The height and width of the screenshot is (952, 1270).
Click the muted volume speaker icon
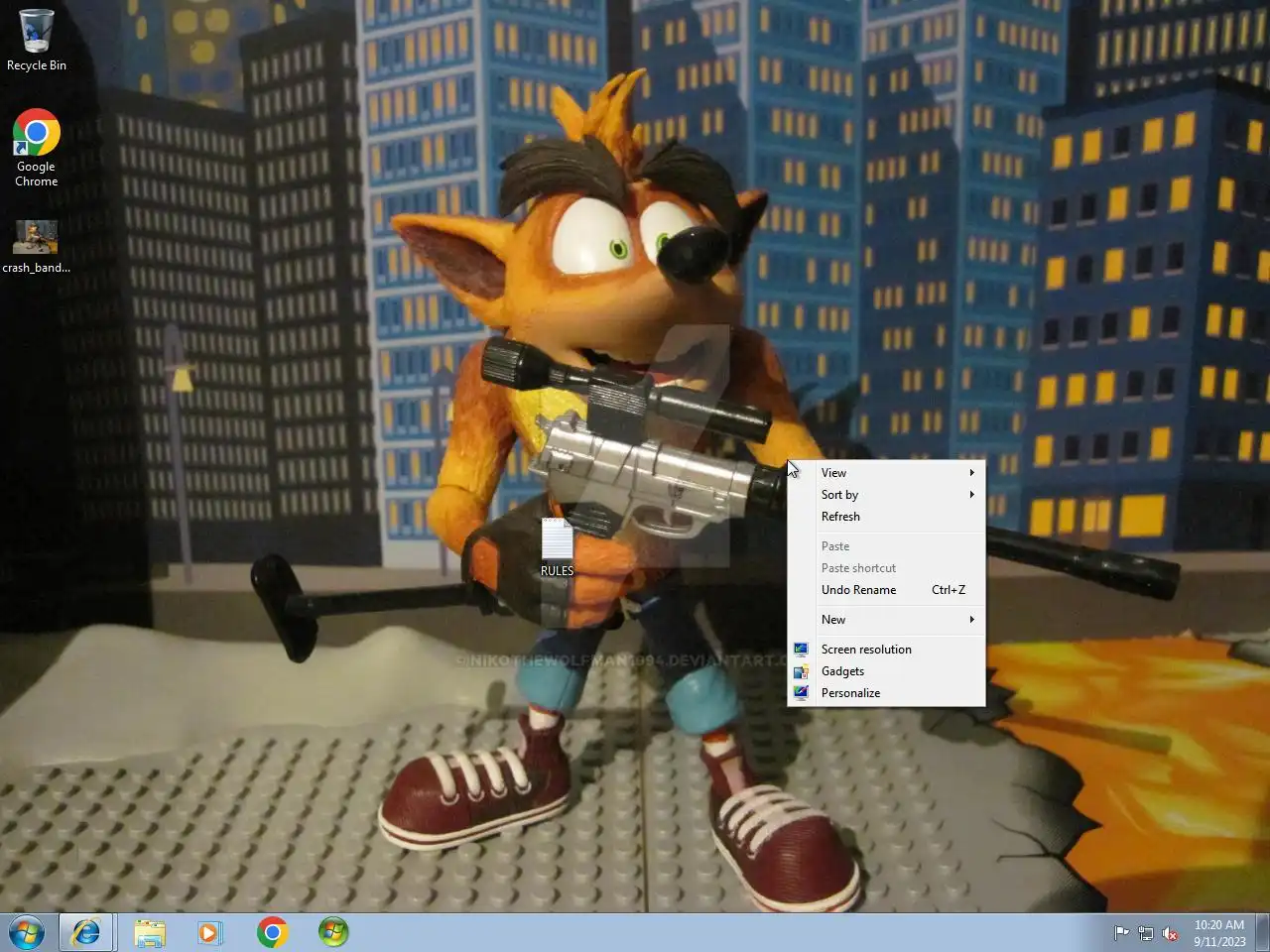point(1171,932)
